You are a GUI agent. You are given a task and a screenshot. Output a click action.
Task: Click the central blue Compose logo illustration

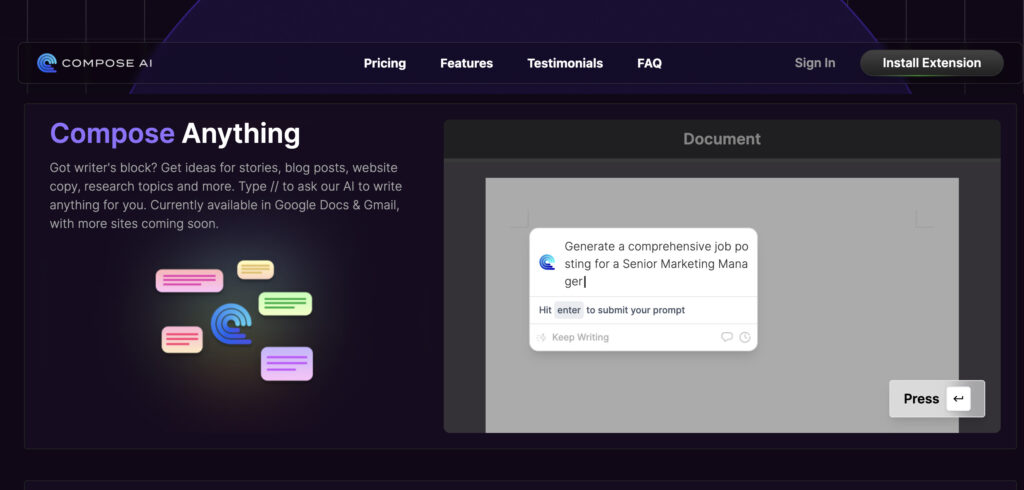[x=231, y=324]
